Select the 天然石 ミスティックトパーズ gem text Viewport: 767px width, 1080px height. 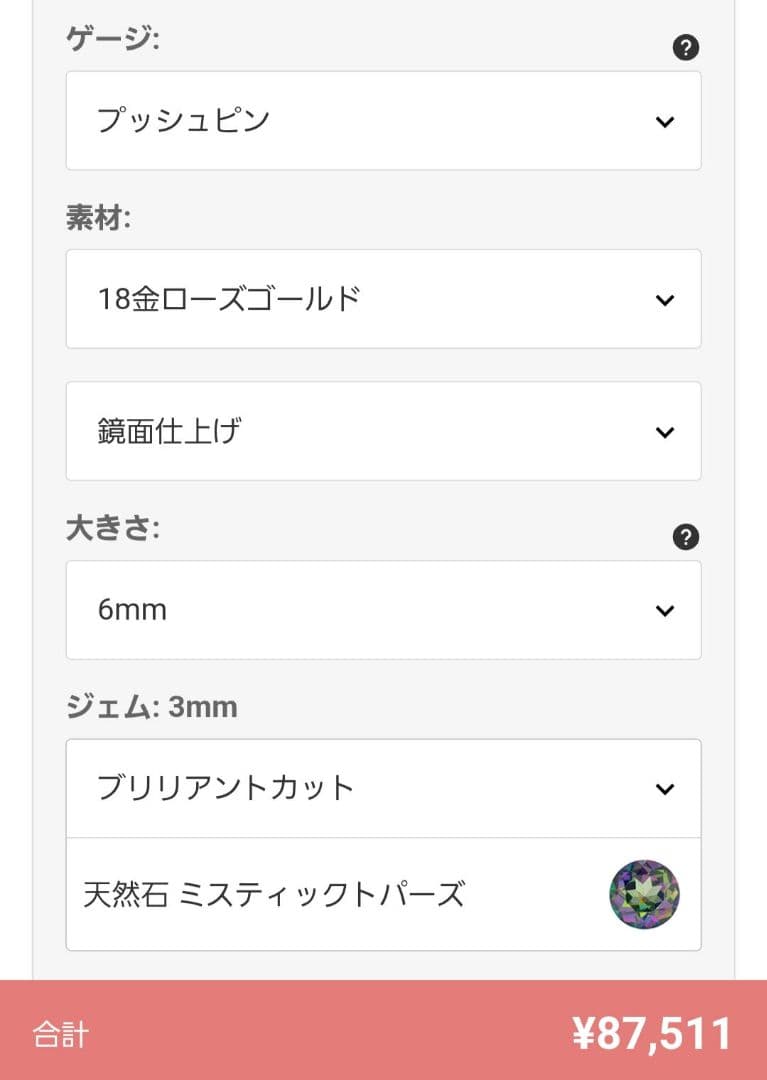[274, 894]
